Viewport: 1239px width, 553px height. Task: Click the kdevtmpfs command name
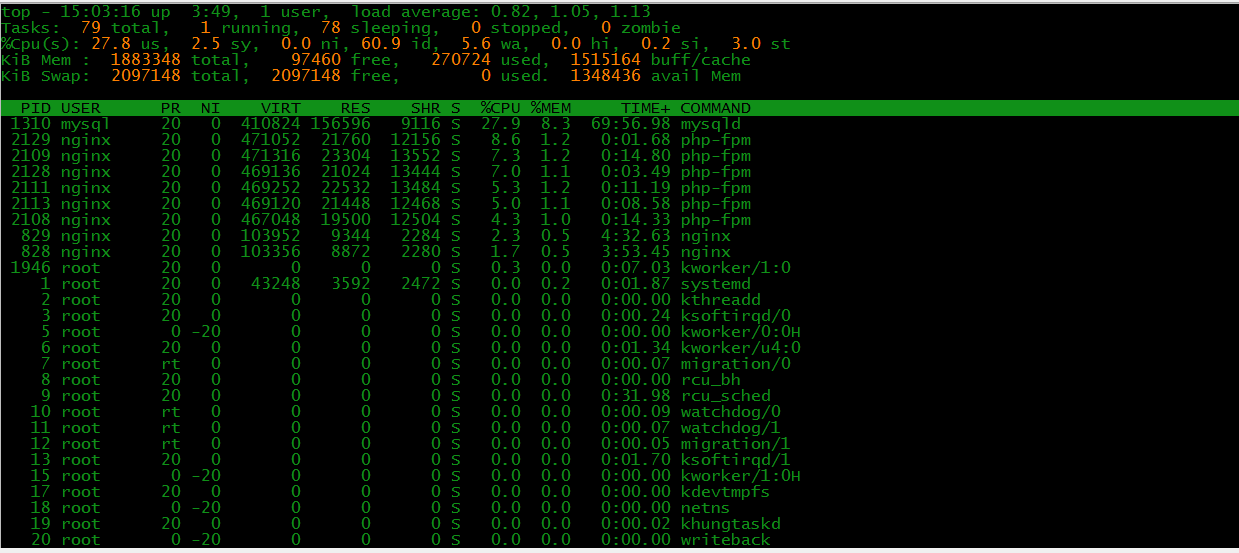point(725,492)
